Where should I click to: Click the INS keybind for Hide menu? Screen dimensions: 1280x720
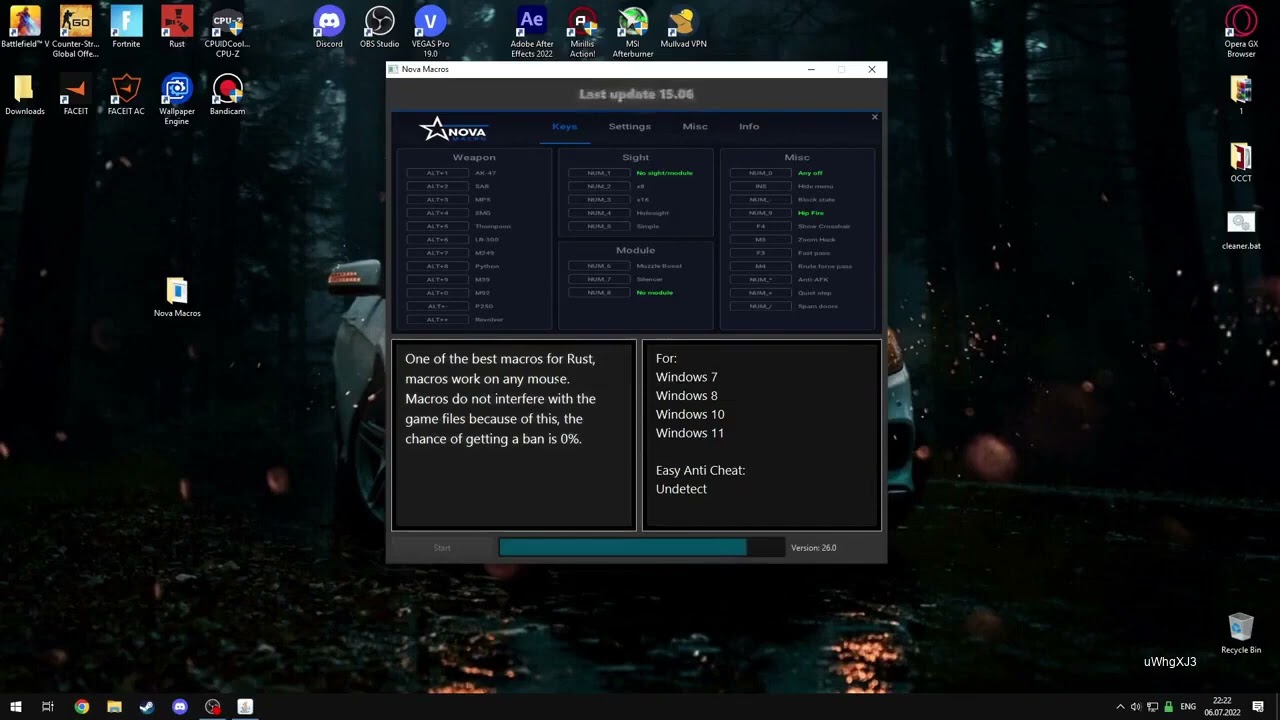coord(760,186)
